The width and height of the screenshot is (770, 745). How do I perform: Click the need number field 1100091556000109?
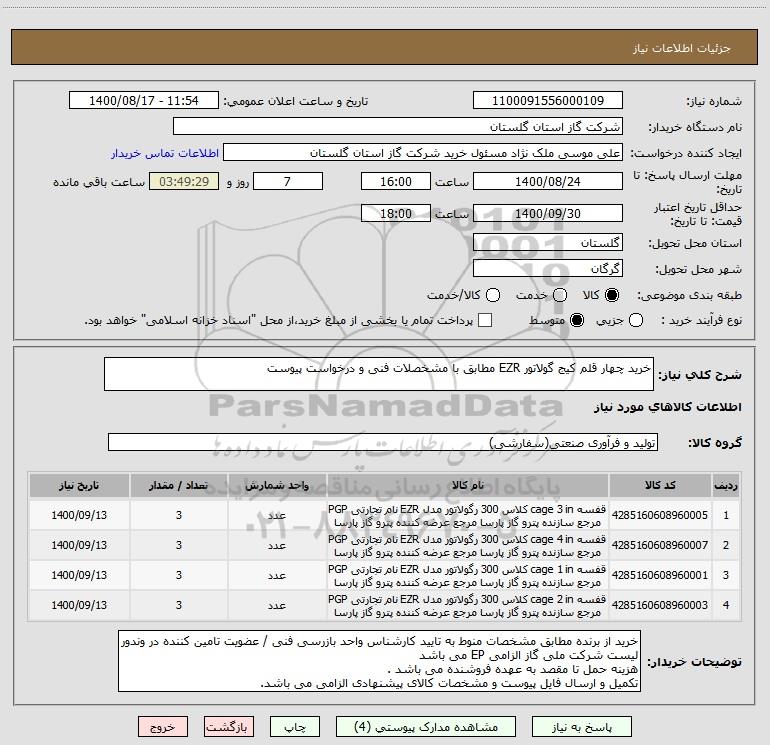(548, 100)
